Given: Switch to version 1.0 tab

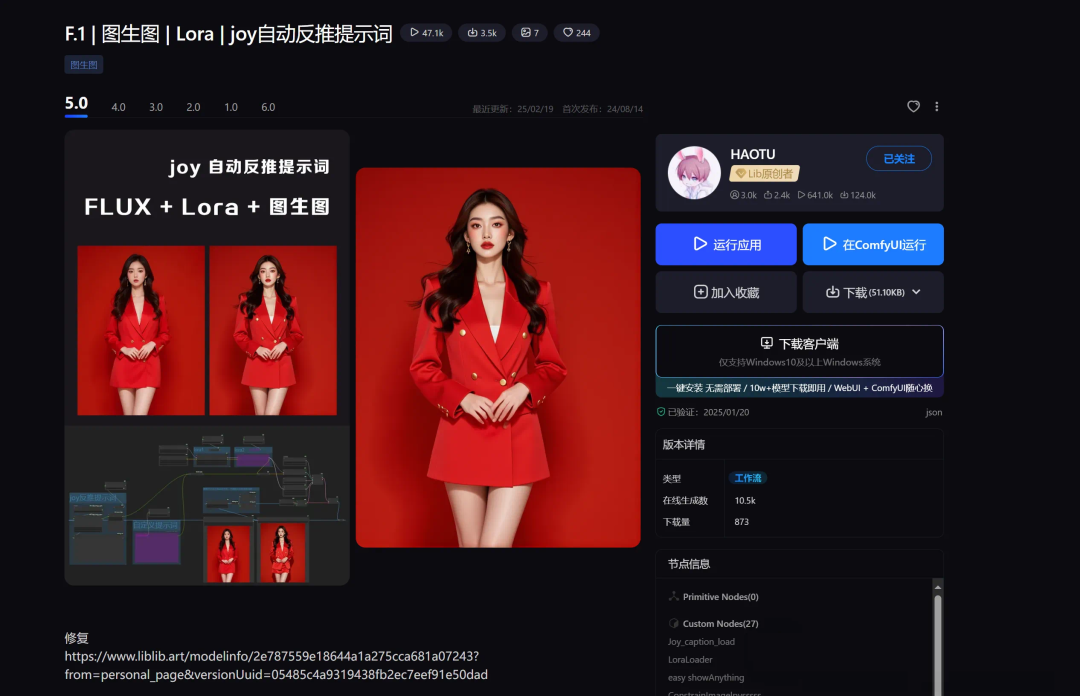Looking at the screenshot, I should click(231, 108).
